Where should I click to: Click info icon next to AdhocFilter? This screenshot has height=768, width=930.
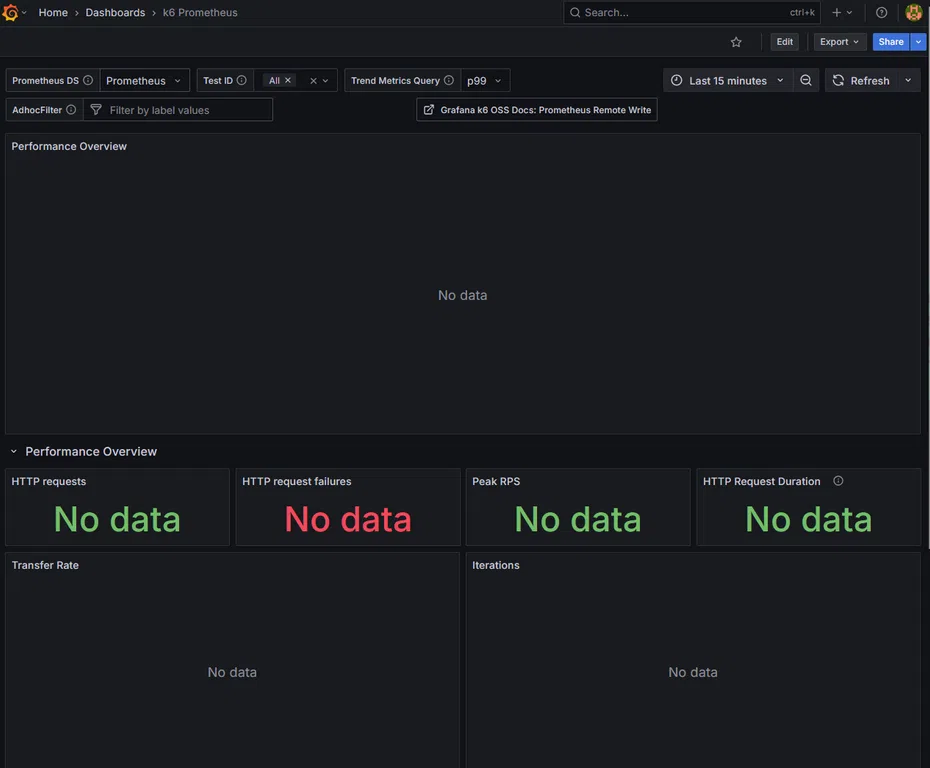(71, 110)
